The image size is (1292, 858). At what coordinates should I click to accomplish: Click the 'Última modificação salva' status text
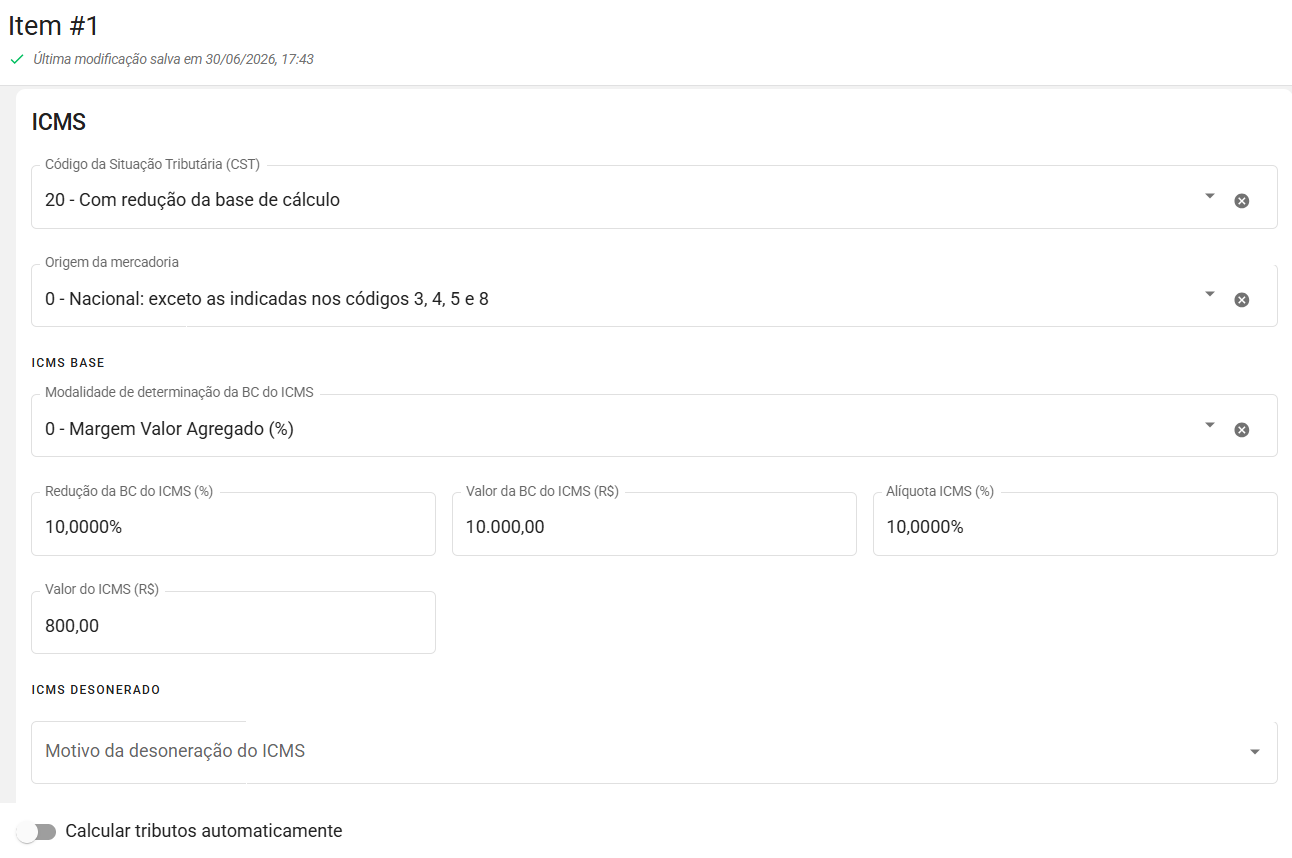point(173,59)
